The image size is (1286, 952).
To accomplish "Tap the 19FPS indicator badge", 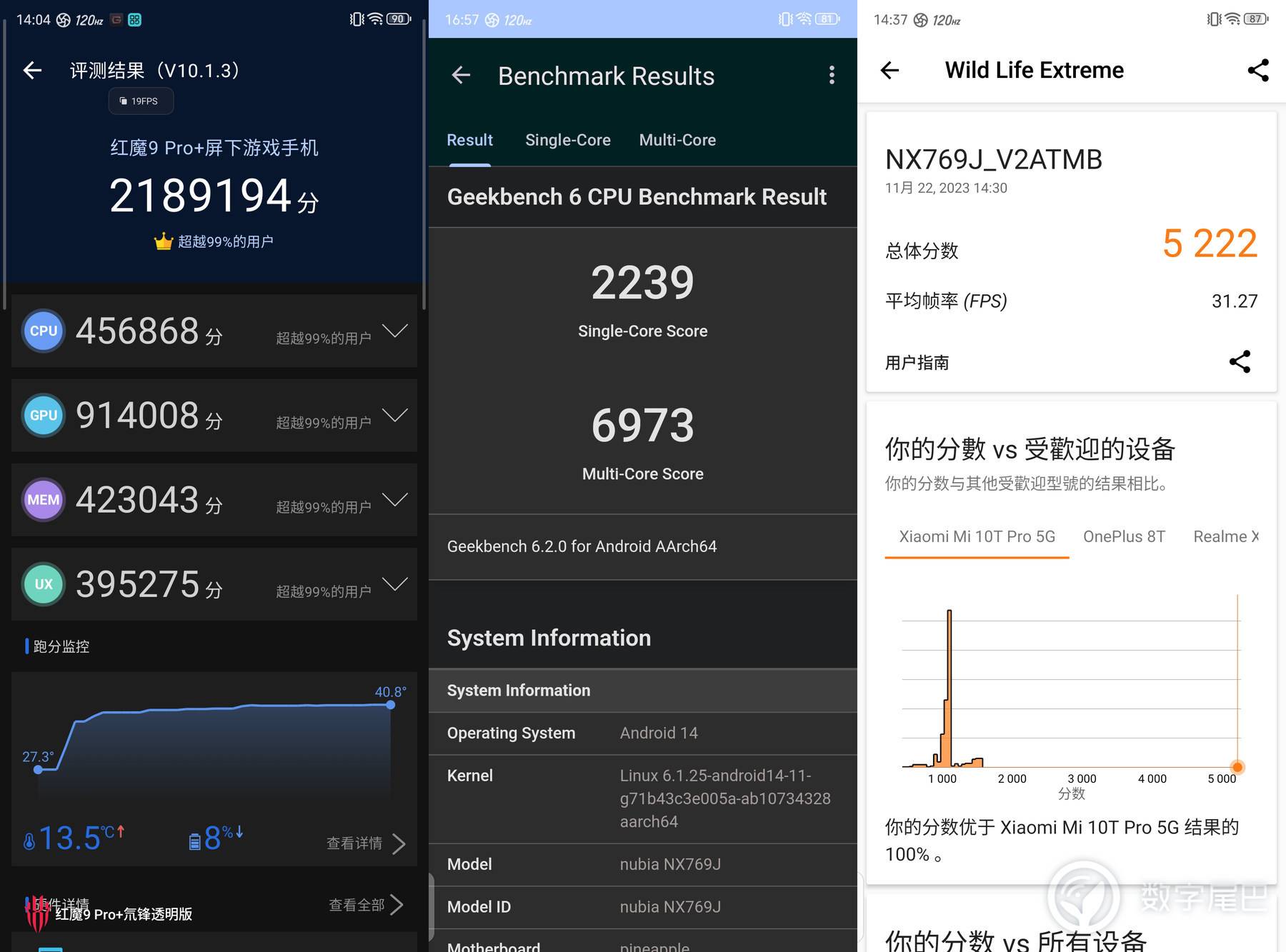I will point(141,101).
